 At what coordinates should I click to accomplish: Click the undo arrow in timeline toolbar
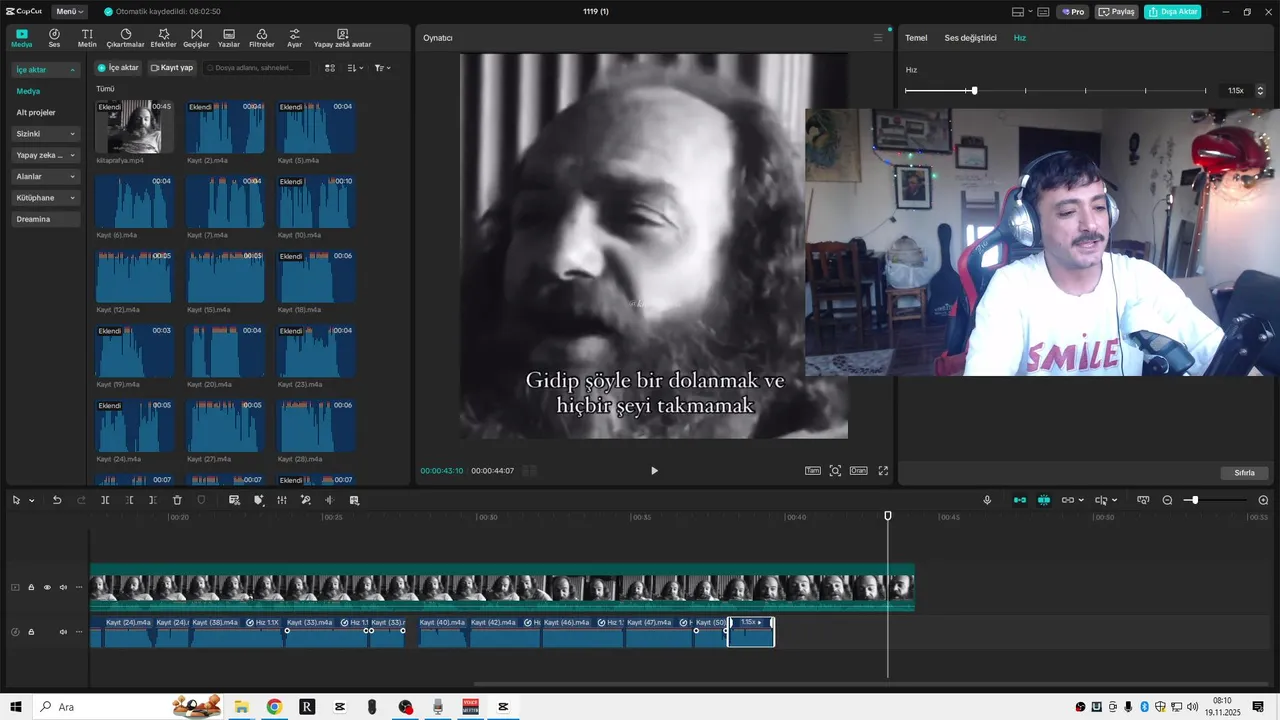coord(57,500)
